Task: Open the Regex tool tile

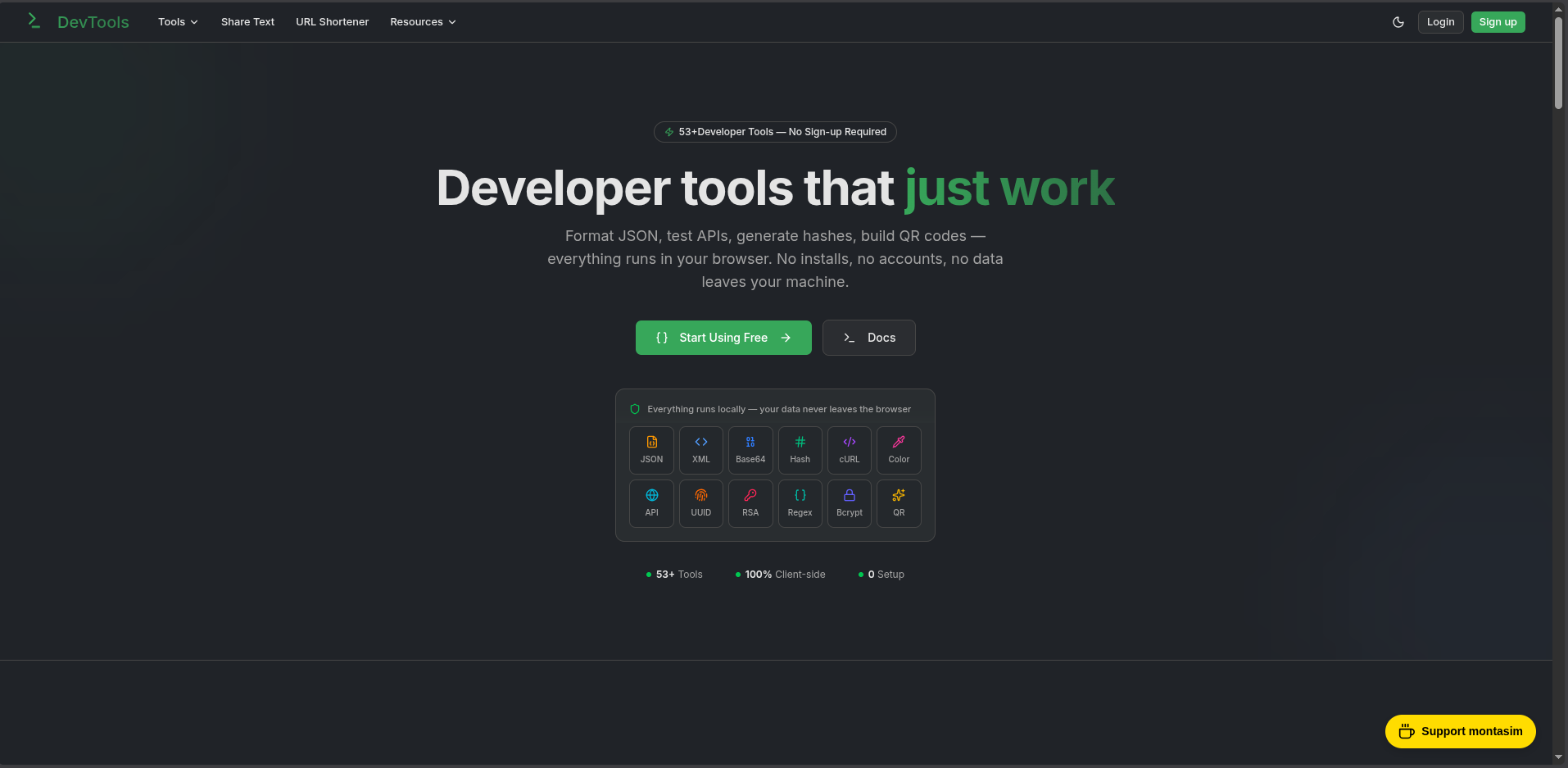Action: (x=800, y=503)
